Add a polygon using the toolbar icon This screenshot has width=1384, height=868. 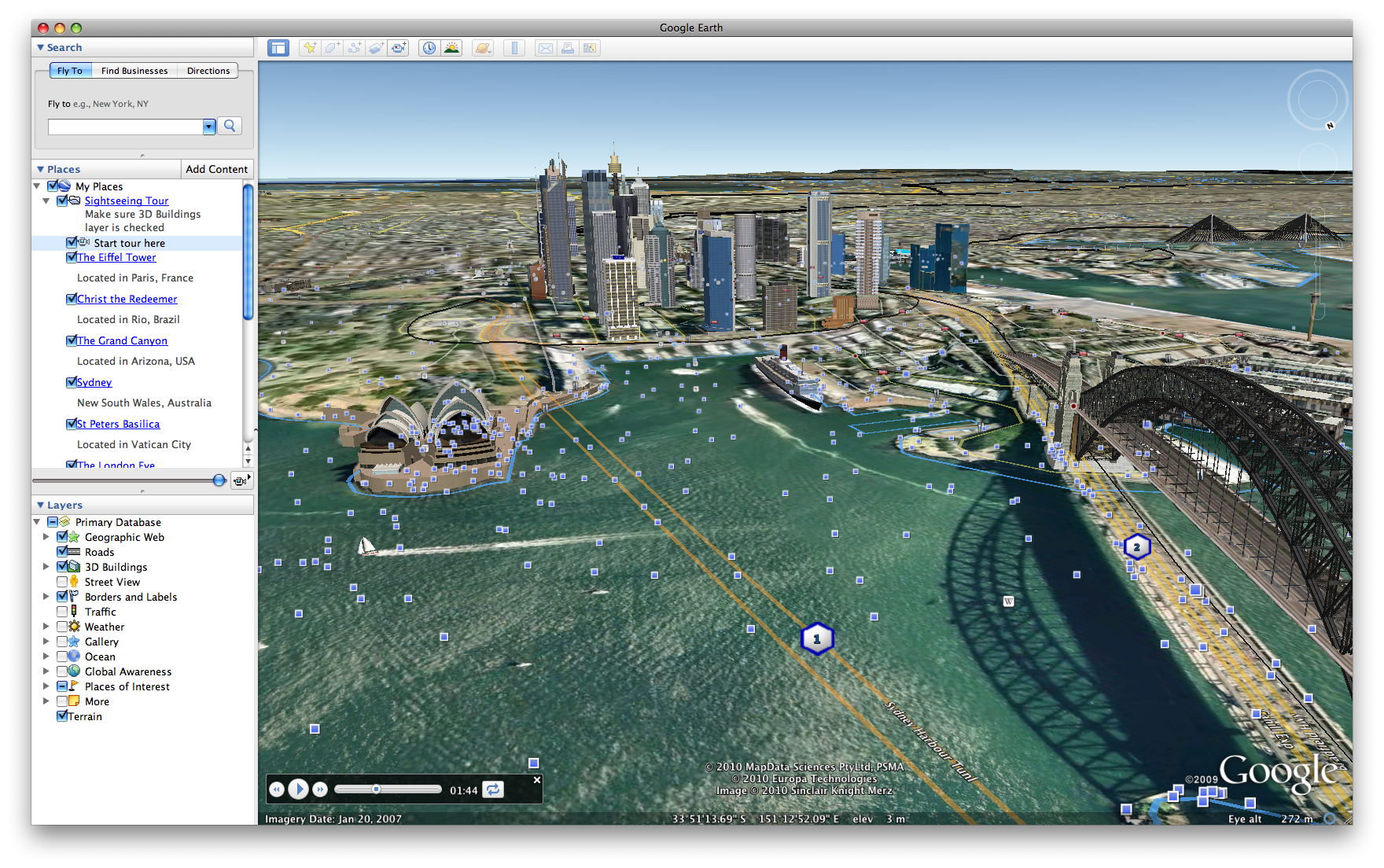click(x=333, y=48)
